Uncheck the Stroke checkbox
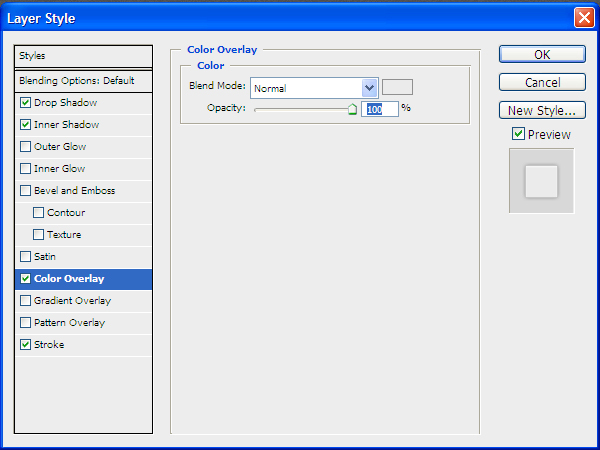The height and width of the screenshot is (450, 600). (26, 344)
